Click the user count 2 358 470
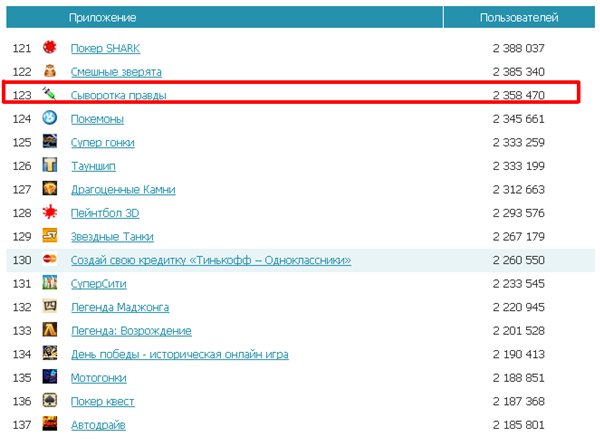 point(518,95)
